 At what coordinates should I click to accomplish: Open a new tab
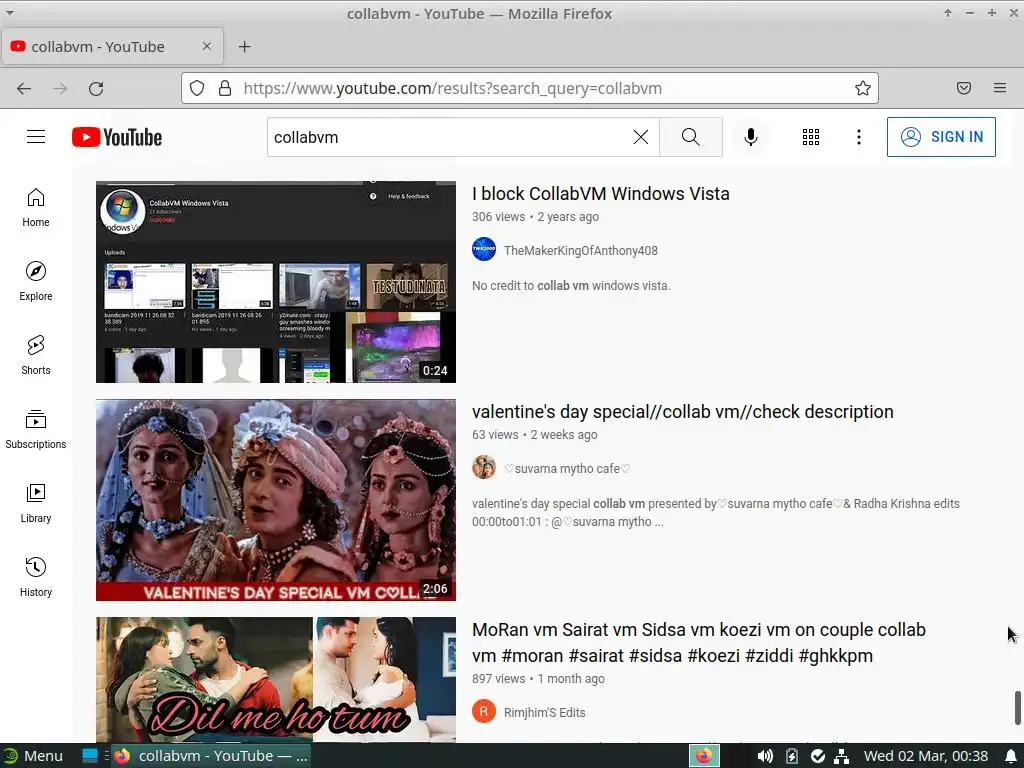point(244,46)
